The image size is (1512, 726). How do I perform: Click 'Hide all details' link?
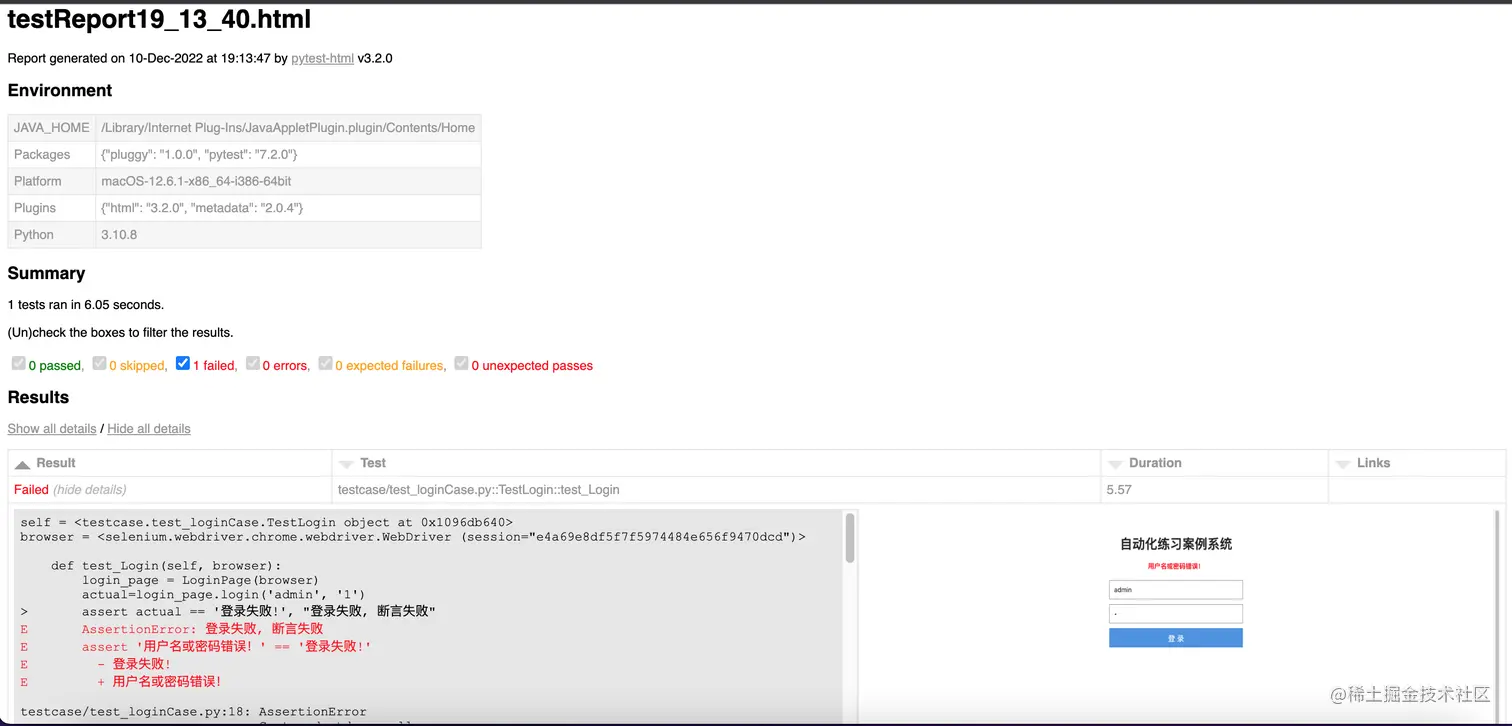tap(148, 428)
